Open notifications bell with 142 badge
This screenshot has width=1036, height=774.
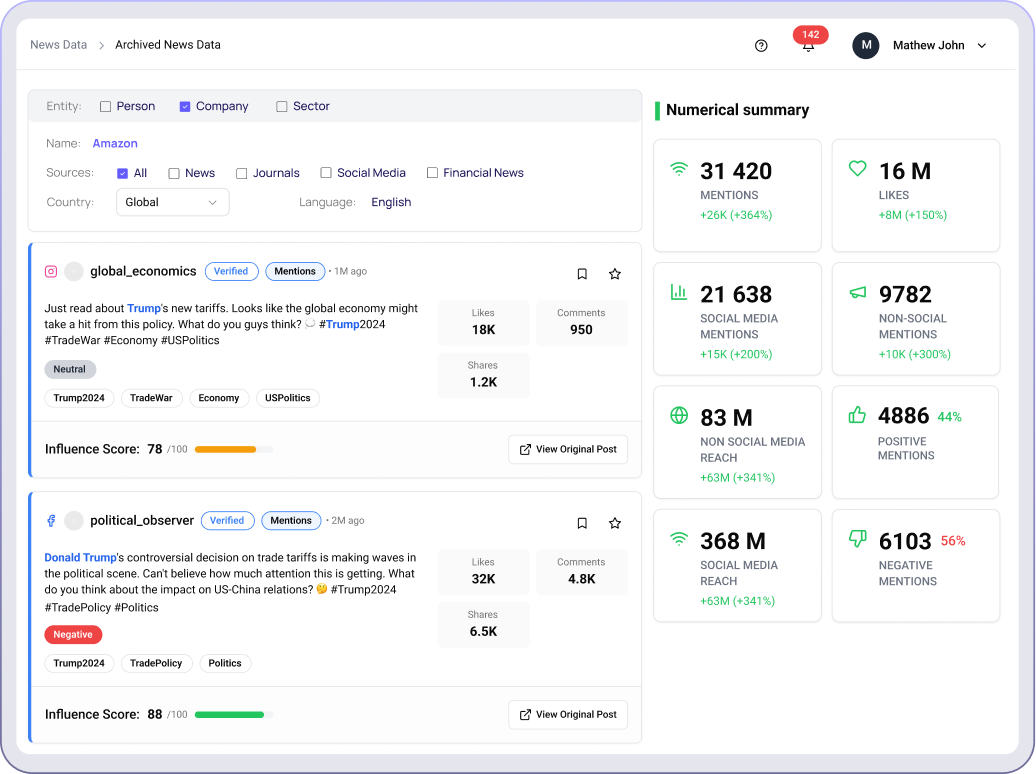tap(809, 41)
